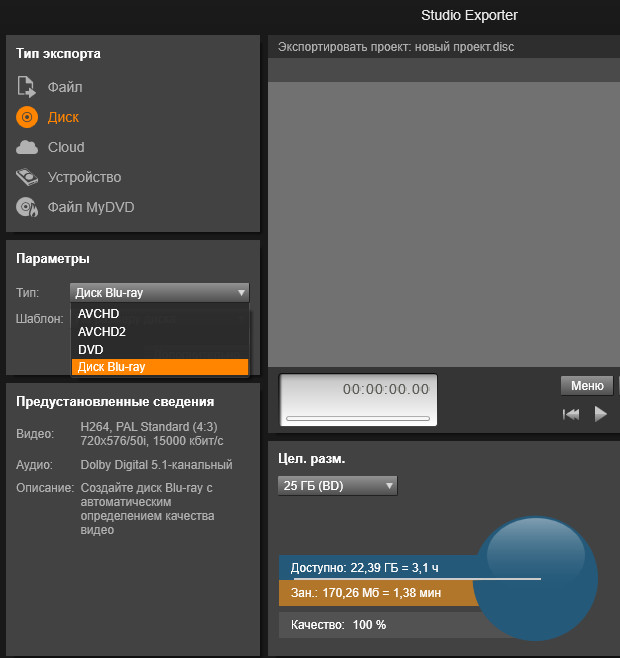The width and height of the screenshot is (620, 658).
Task: Click the Dolby Digital 5.1-канальный audio info
Action: [x=156, y=465]
